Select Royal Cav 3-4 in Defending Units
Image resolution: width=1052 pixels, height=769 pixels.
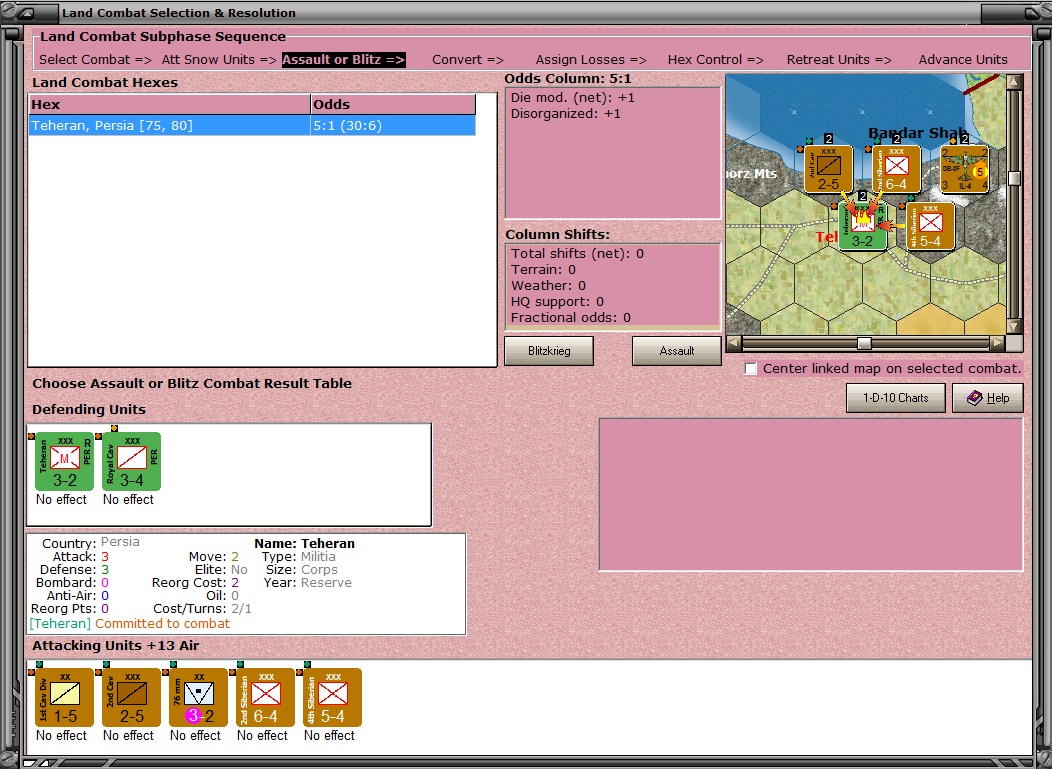pos(132,461)
